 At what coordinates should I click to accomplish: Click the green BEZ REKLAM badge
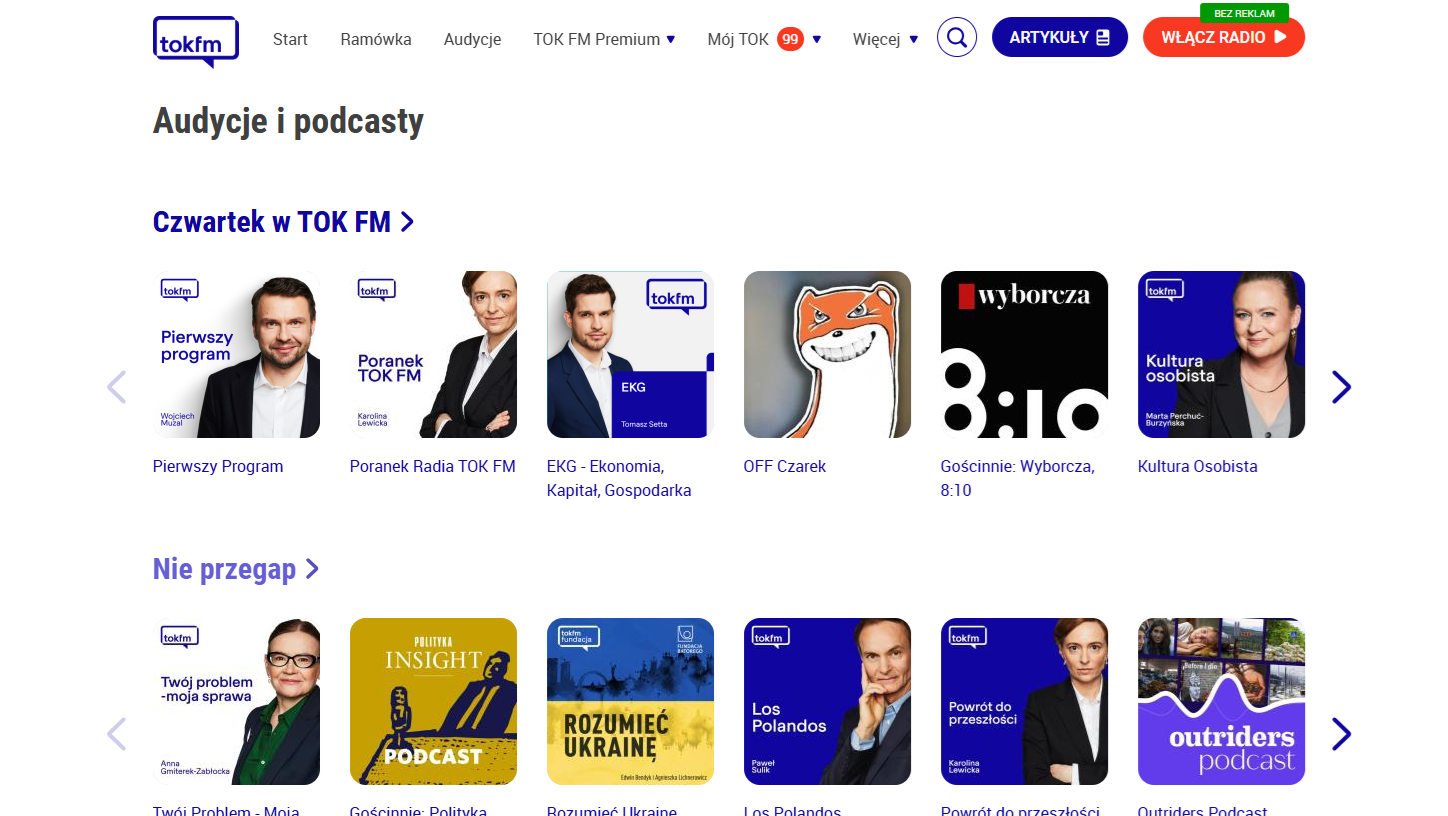[x=1244, y=13]
